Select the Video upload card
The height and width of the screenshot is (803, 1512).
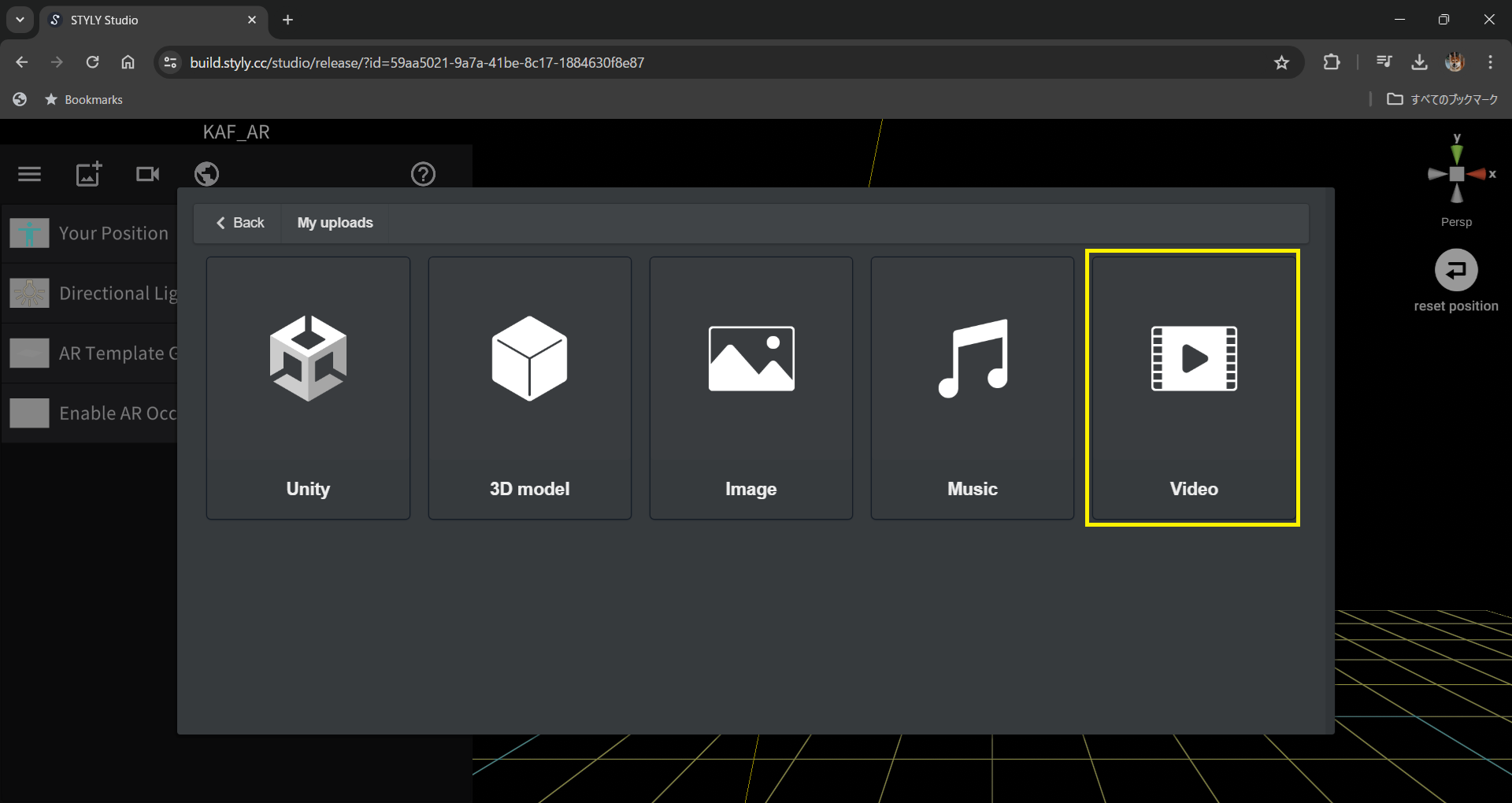(x=1194, y=388)
